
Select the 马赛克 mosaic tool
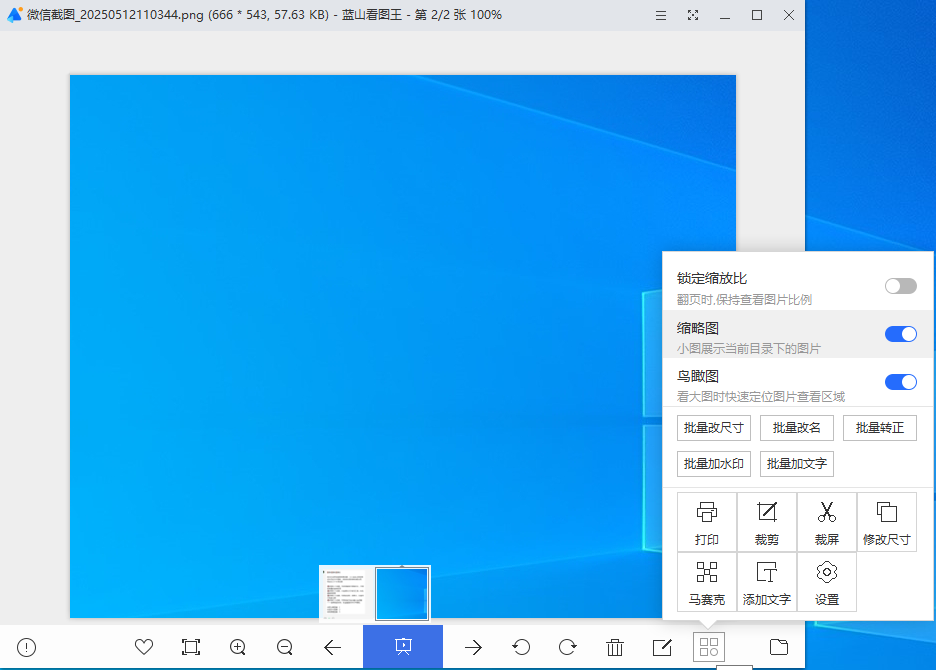pyautogui.click(x=707, y=582)
